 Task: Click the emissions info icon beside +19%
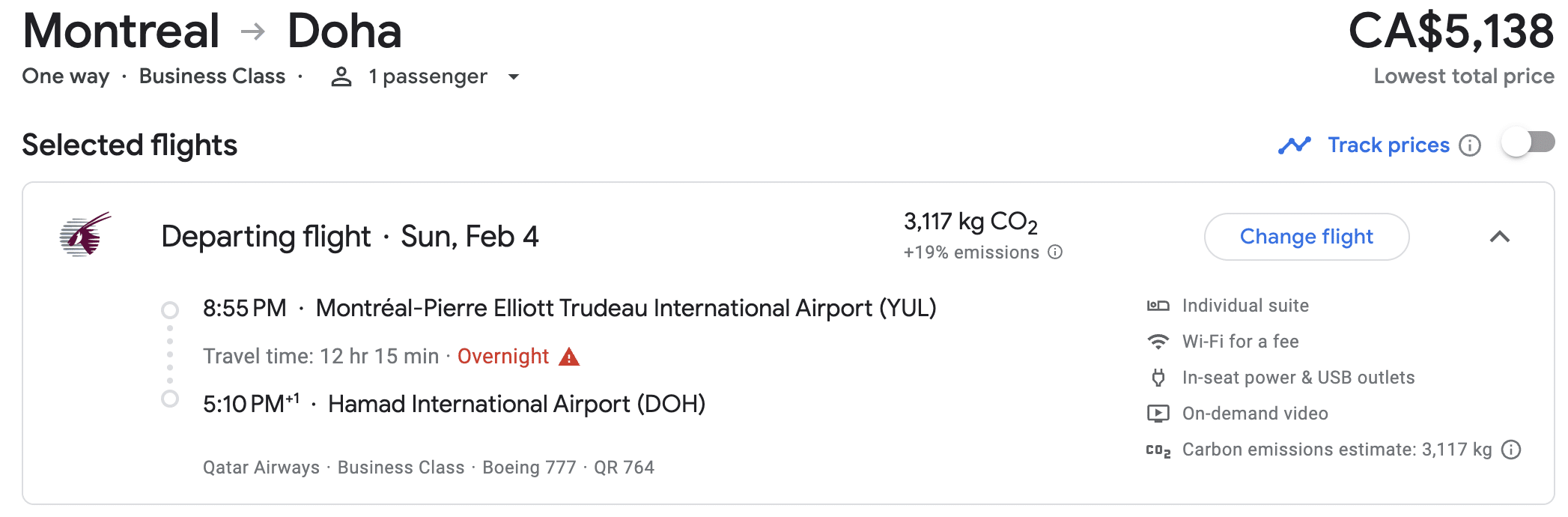coord(1055,253)
